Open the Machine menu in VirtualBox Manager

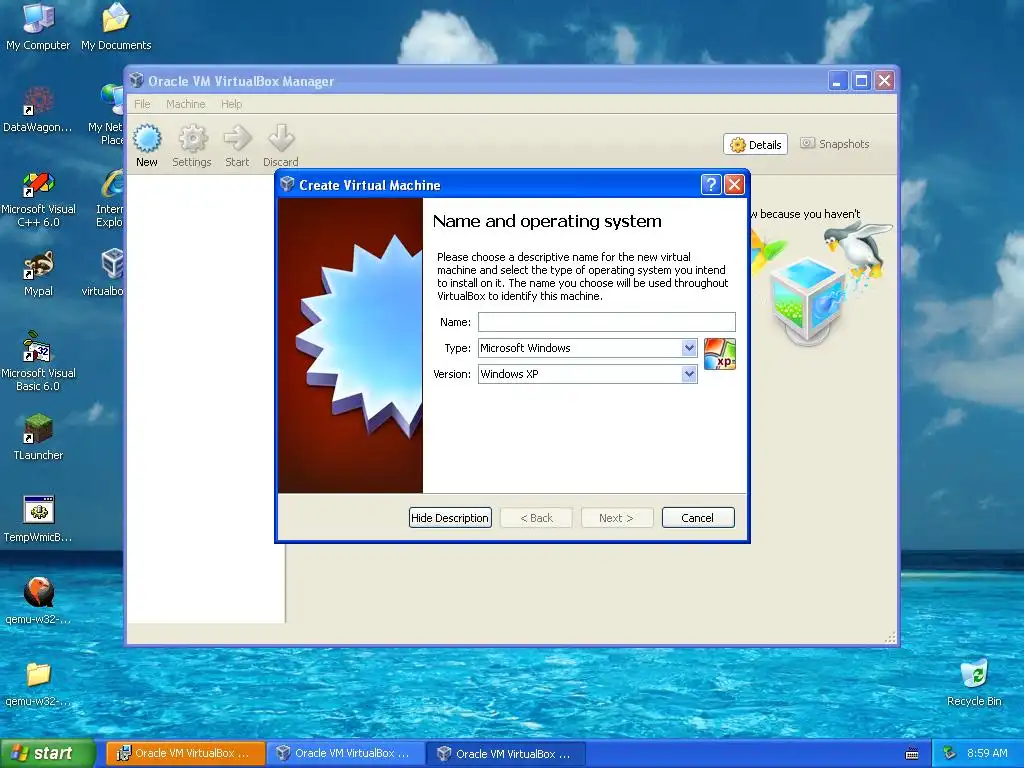point(185,104)
